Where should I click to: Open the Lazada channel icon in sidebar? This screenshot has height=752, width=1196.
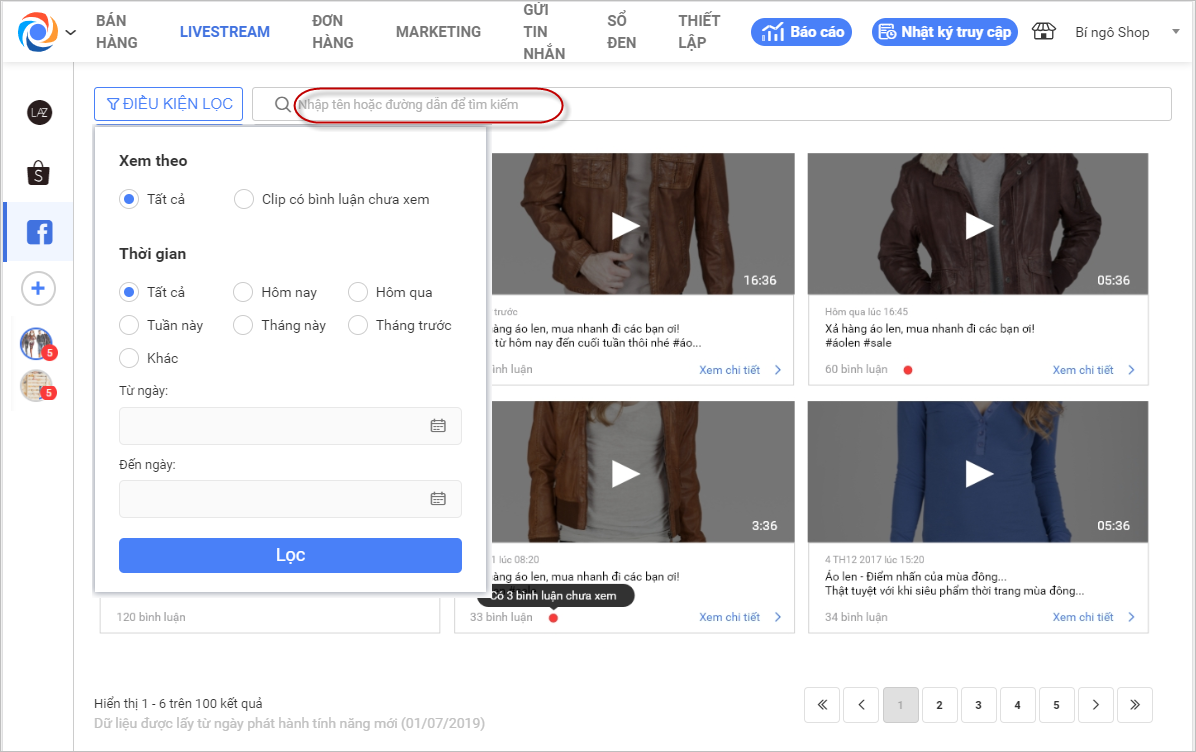point(39,113)
